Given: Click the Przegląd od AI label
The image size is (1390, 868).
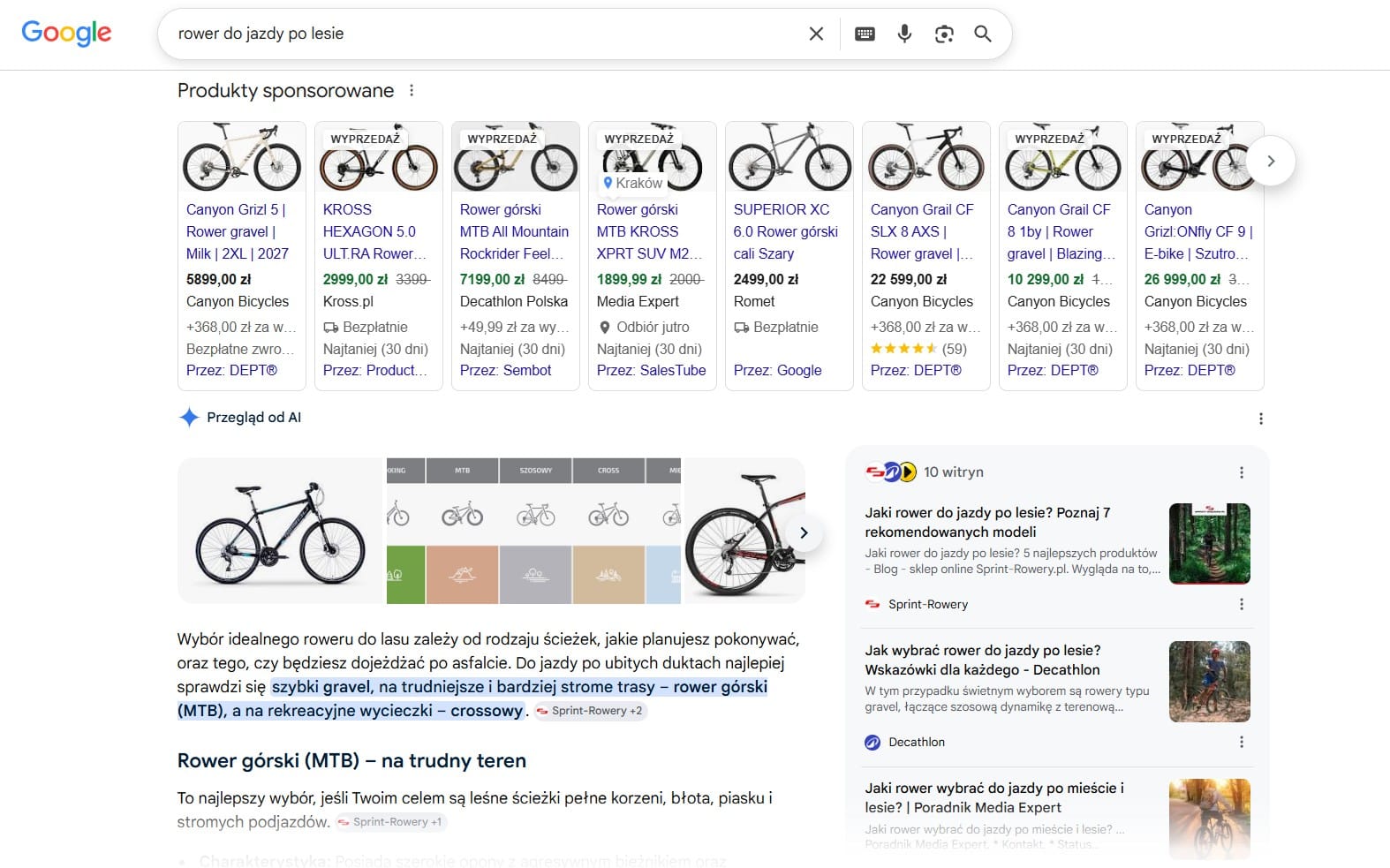Looking at the screenshot, I should (x=253, y=418).
